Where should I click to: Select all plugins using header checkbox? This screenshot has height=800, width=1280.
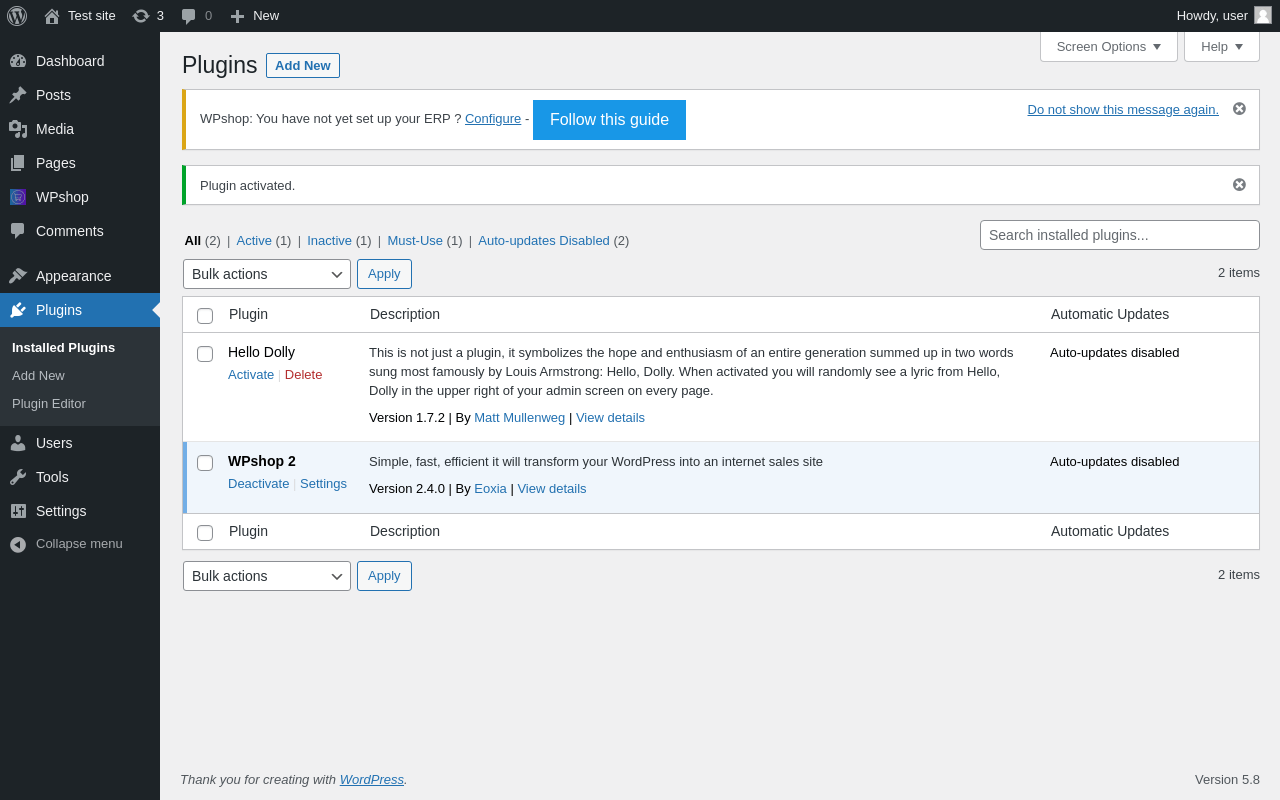tap(205, 316)
